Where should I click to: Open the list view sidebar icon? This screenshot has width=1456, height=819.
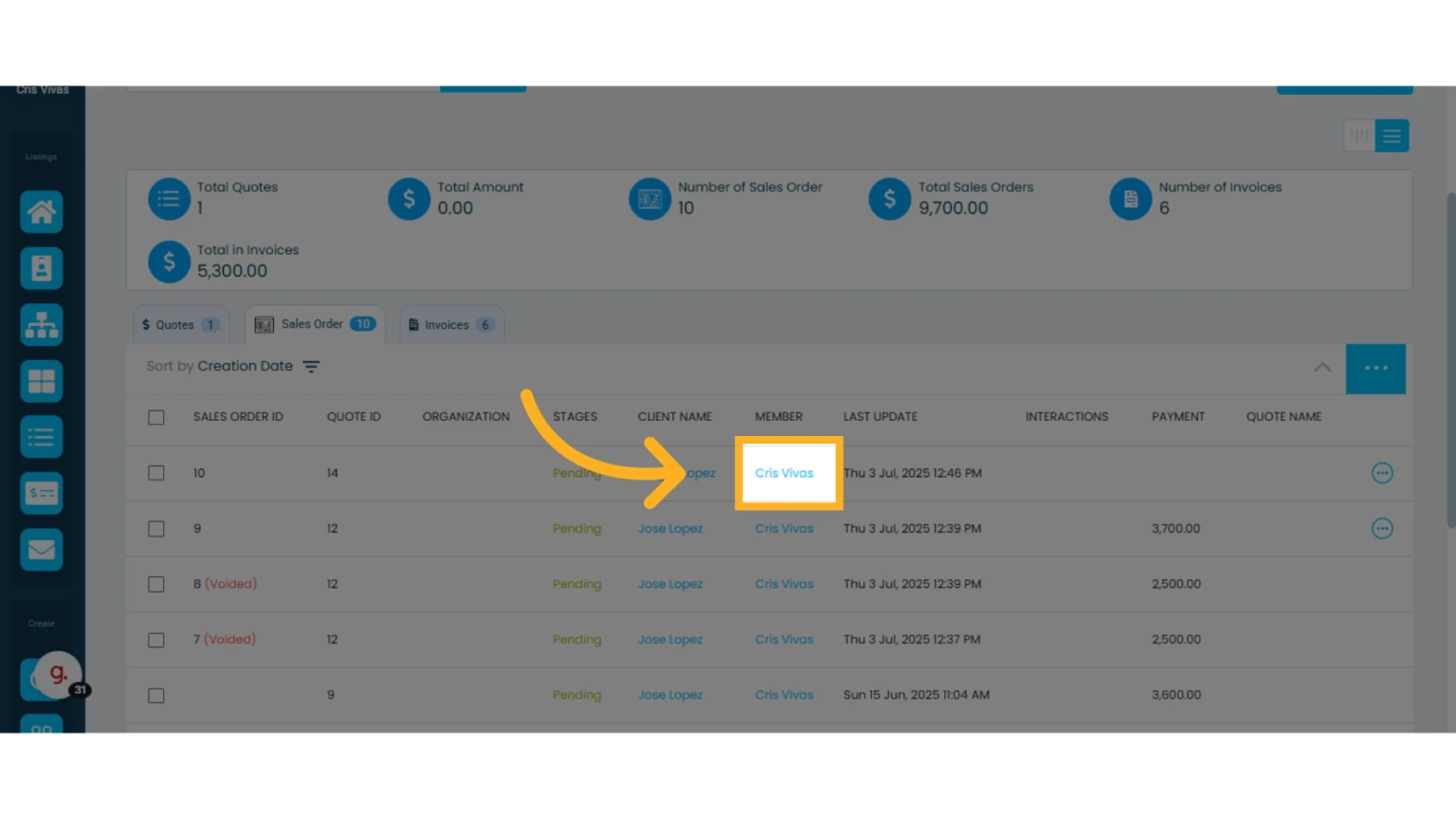42,437
